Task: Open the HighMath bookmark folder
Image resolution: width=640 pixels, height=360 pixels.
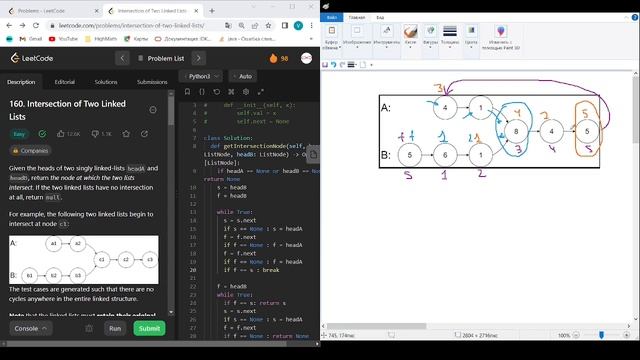Action: point(101,39)
